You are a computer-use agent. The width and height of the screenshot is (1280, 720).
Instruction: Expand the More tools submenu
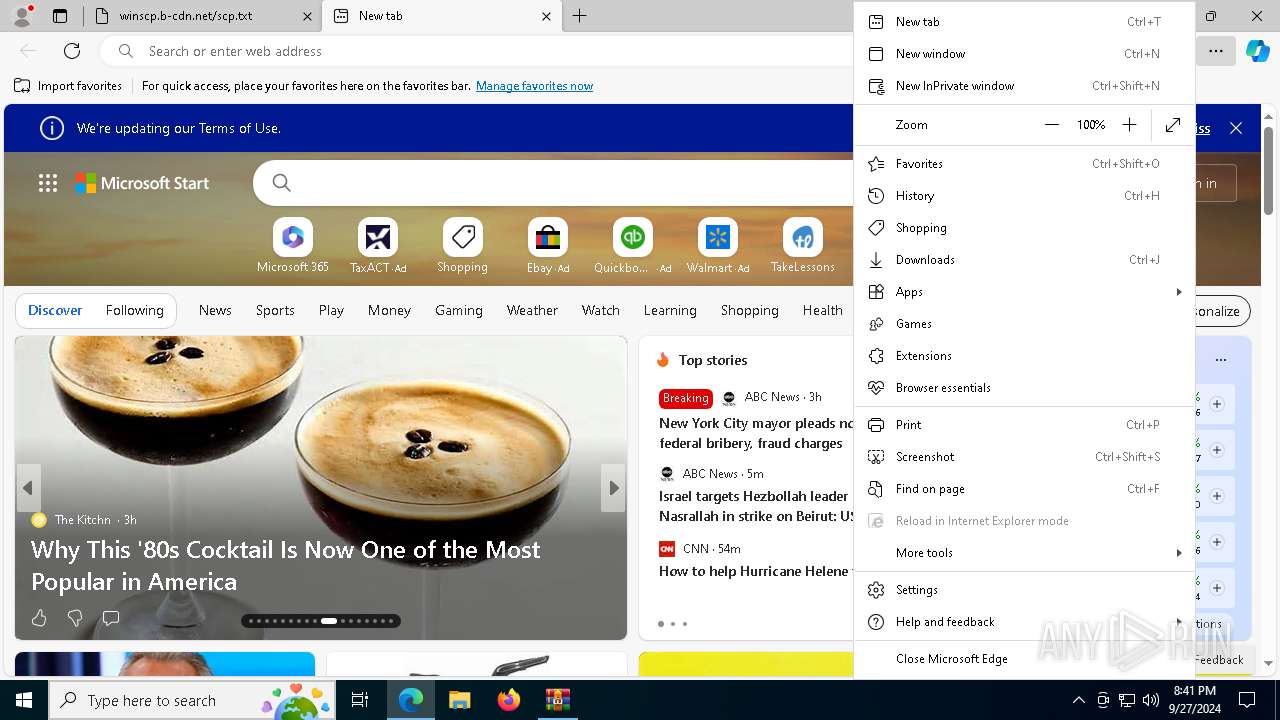coord(1024,553)
